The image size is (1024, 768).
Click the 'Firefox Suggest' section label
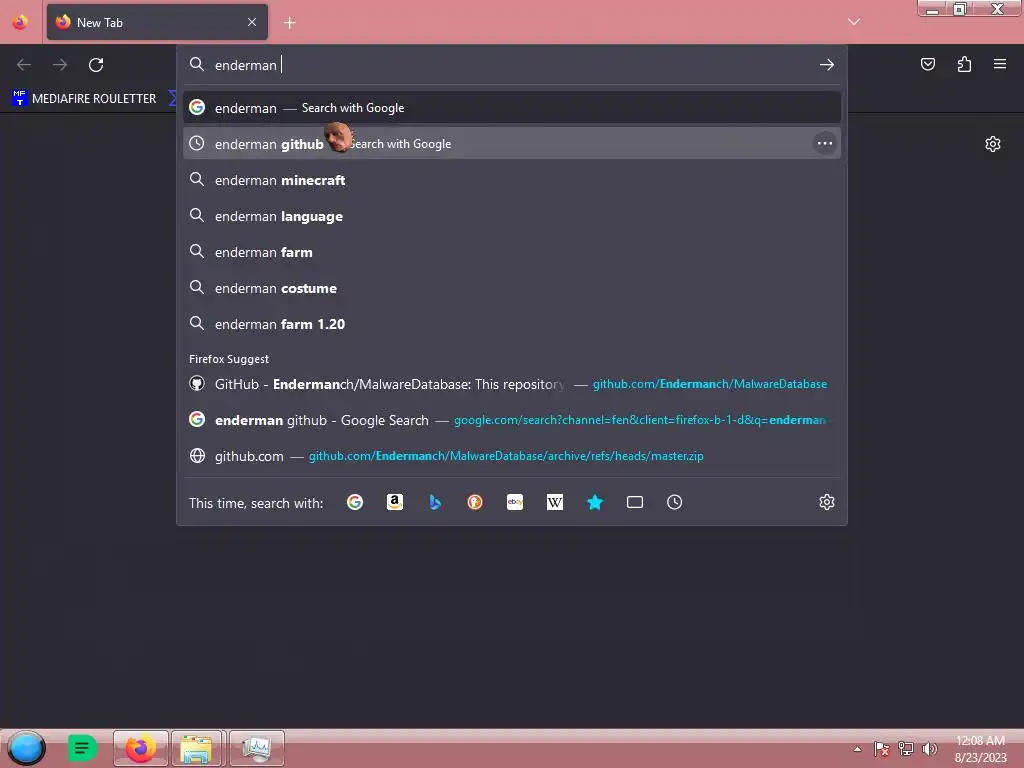click(x=229, y=359)
